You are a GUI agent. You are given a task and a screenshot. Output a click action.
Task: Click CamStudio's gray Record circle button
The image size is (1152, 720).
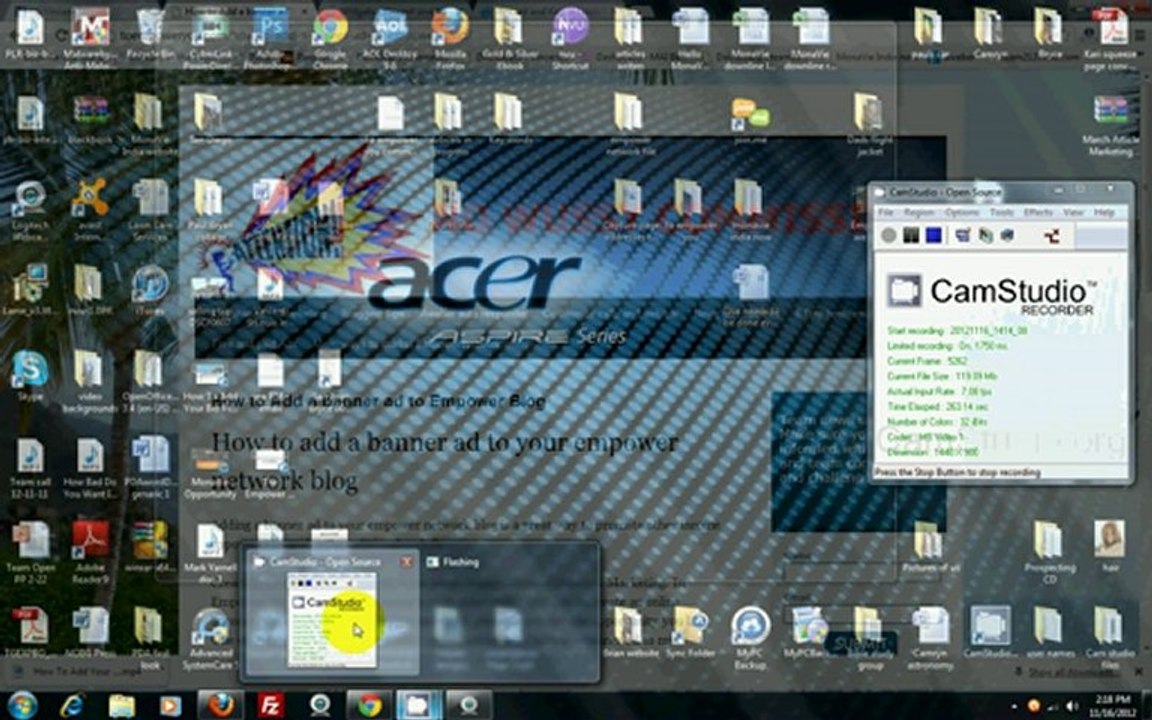(889, 235)
